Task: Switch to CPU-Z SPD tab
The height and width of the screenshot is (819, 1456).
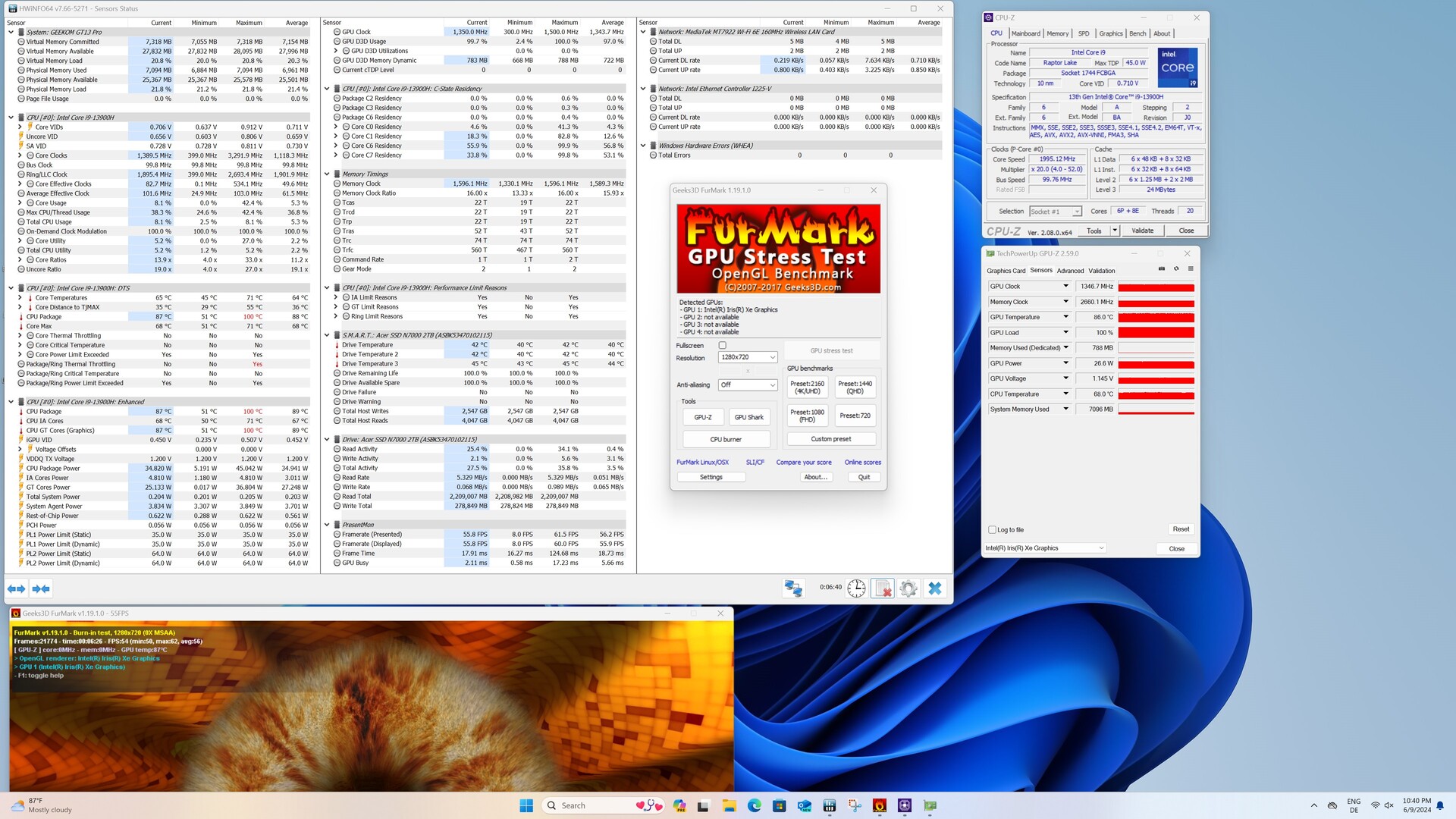Action: (x=1084, y=33)
